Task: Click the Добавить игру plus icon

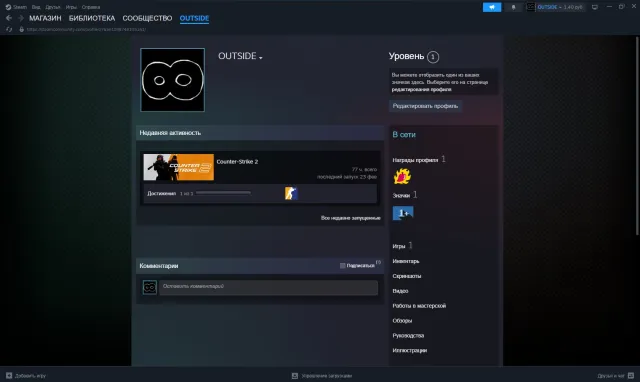Action: (x=9, y=375)
